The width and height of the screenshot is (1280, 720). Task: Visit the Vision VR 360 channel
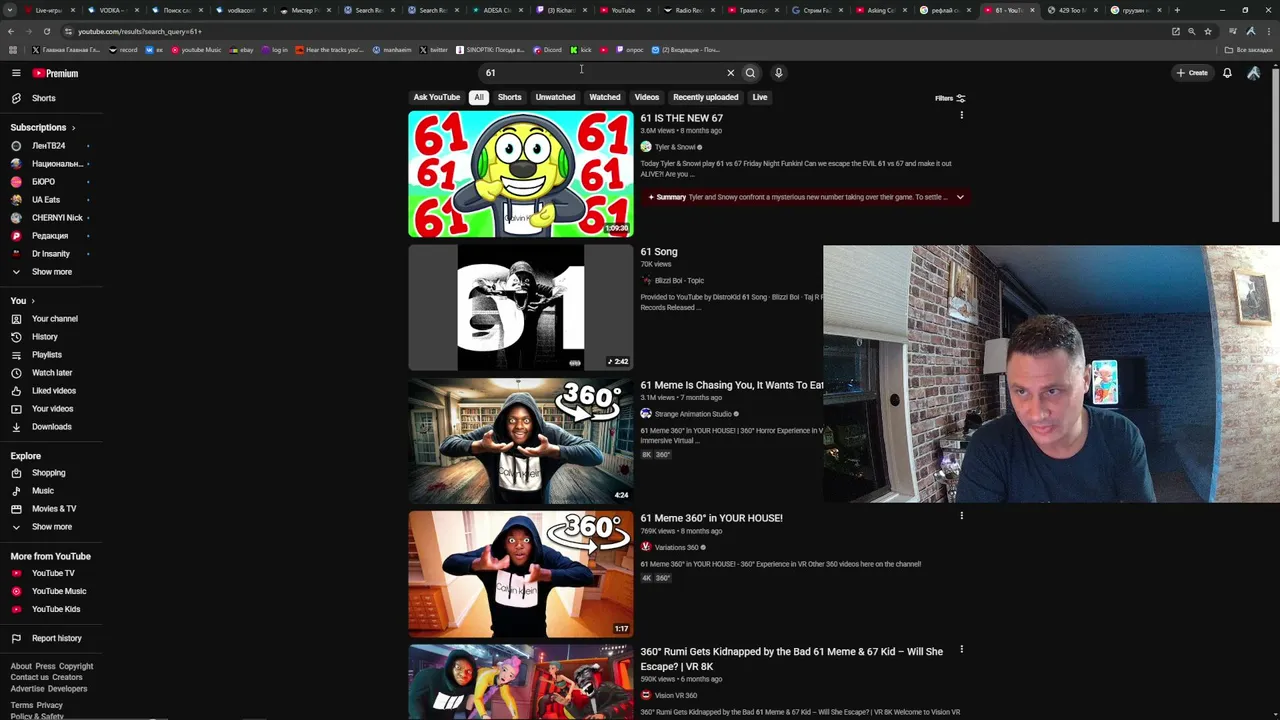pos(676,695)
